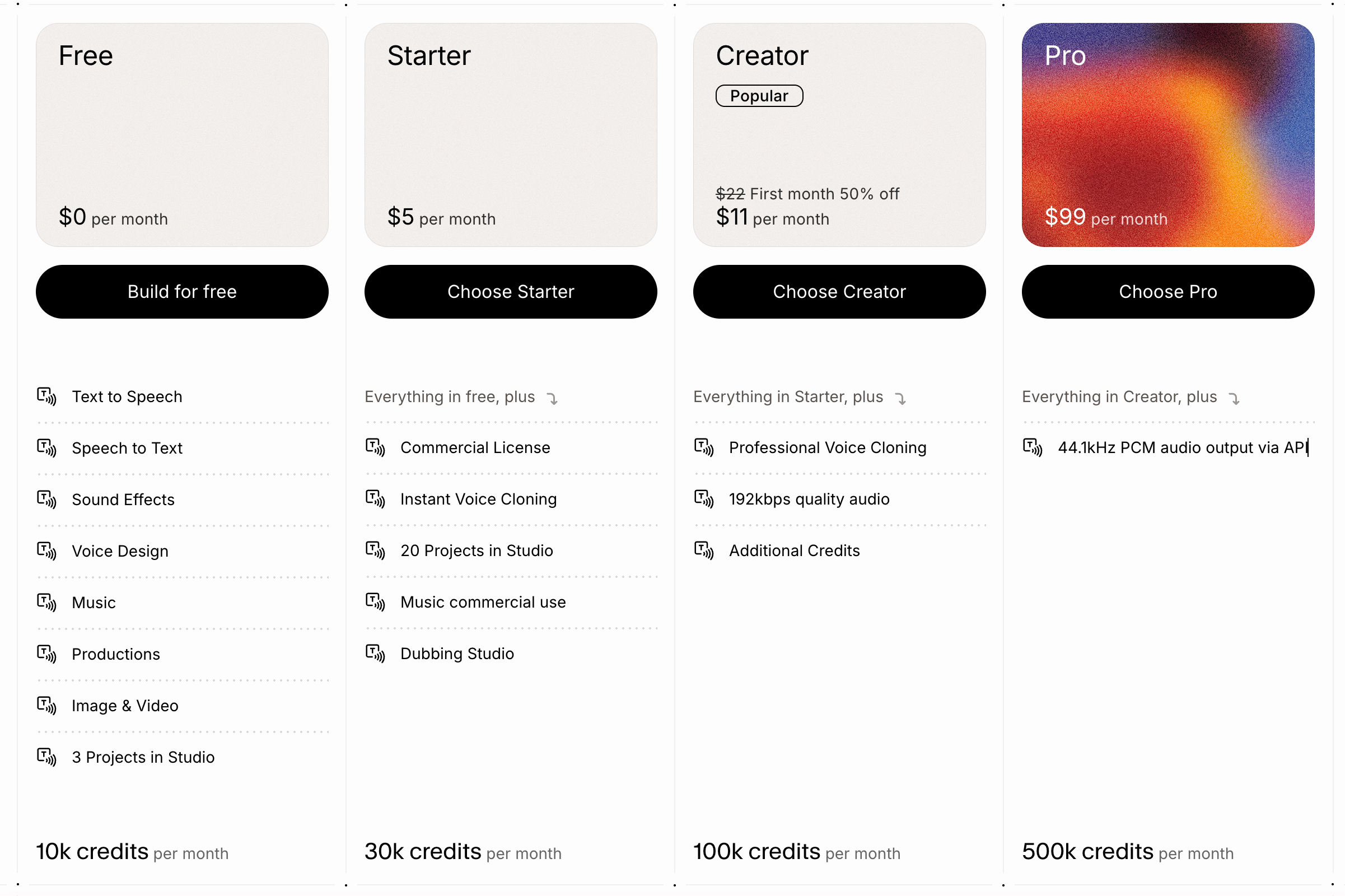Click the icon beside Commercial License
Screen dimensions: 1345x896
pyautogui.click(x=375, y=447)
